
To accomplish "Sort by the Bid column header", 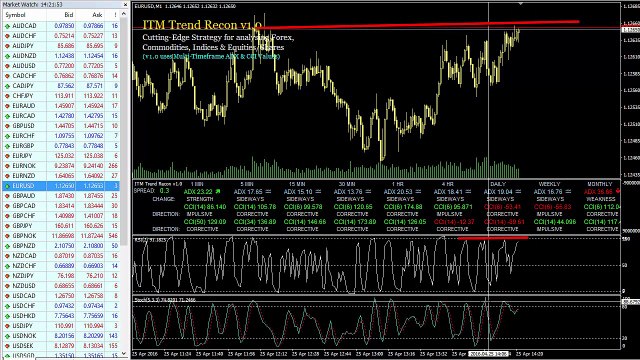I will [x=69, y=15].
